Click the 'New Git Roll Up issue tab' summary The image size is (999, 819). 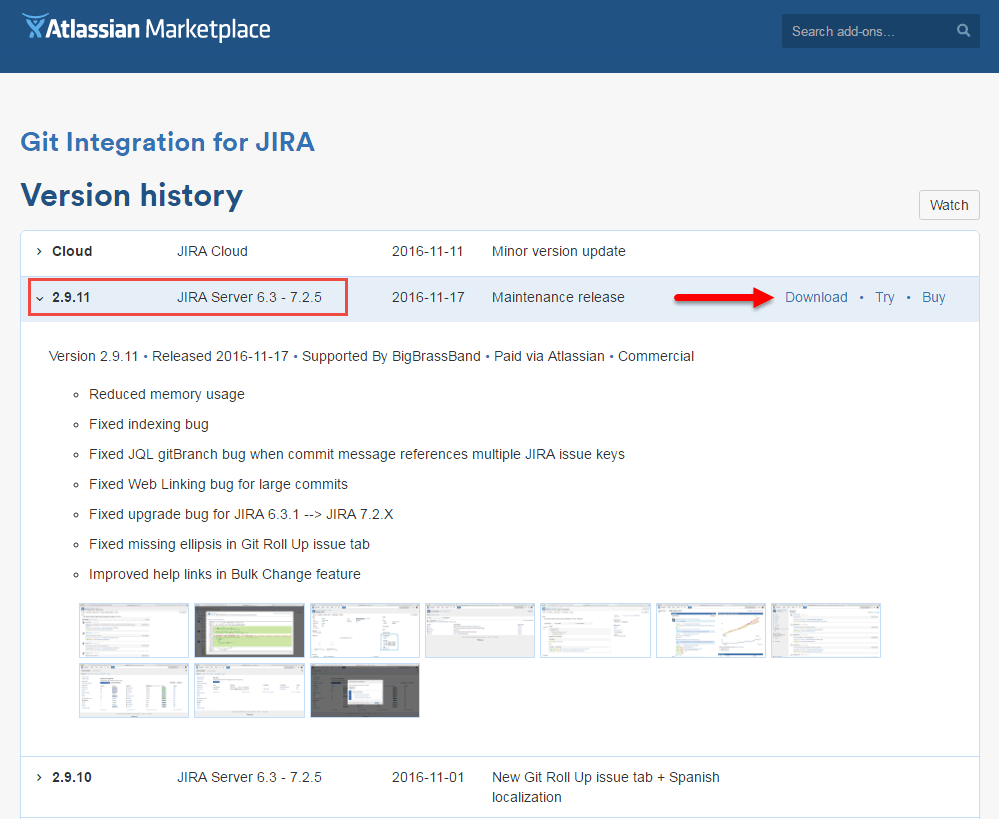pyautogui.click(x=606, y=787)
